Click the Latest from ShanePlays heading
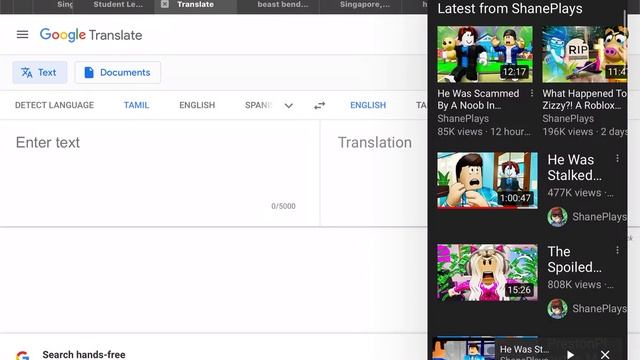640x360 pixels. pyautogui.click(x=510, y=8)
